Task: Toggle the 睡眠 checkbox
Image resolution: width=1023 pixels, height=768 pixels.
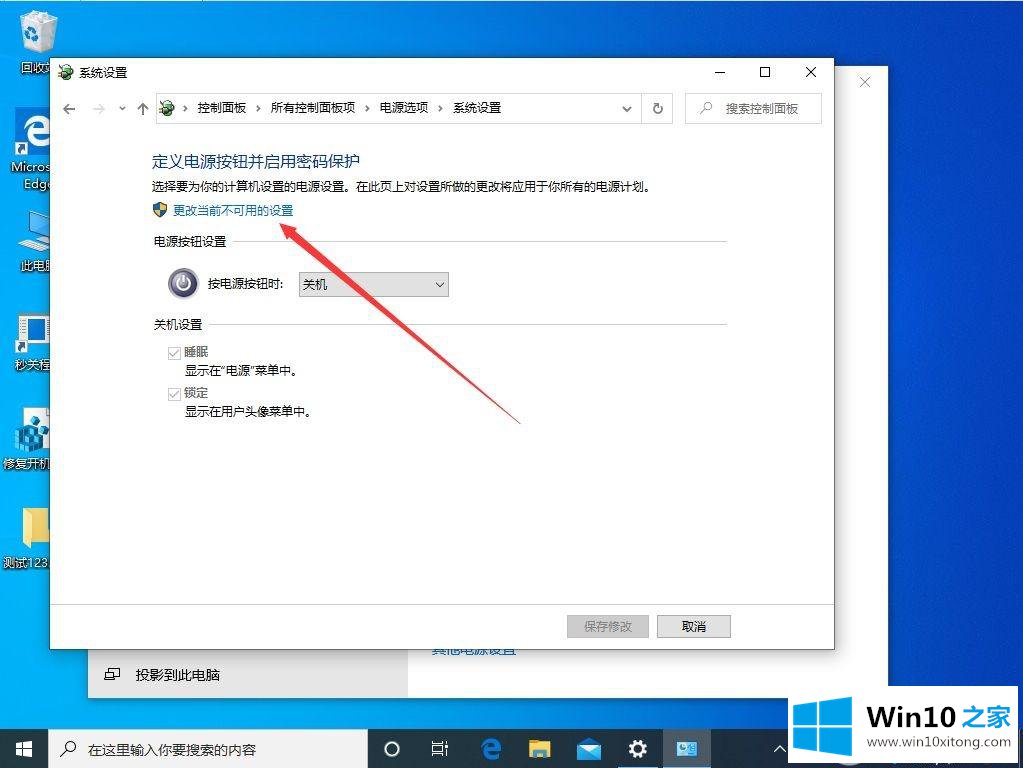Action: [174, 353]
